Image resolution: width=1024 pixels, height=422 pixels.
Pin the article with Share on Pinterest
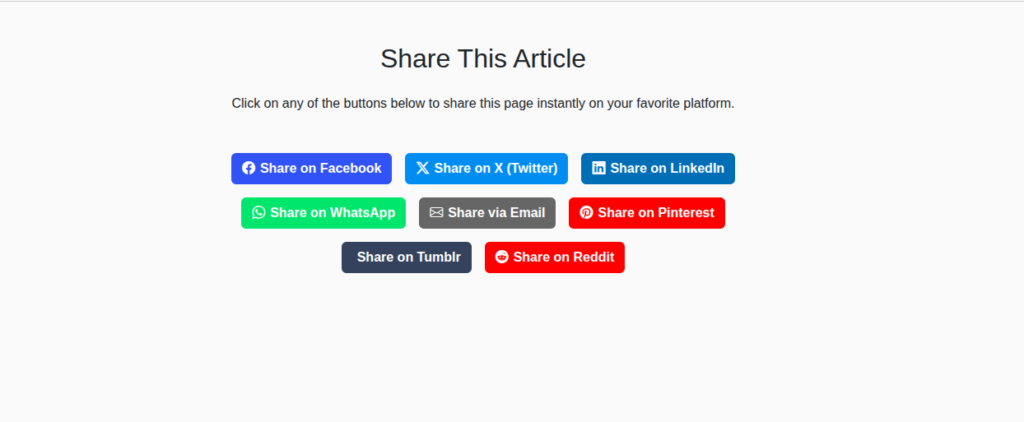647,213
